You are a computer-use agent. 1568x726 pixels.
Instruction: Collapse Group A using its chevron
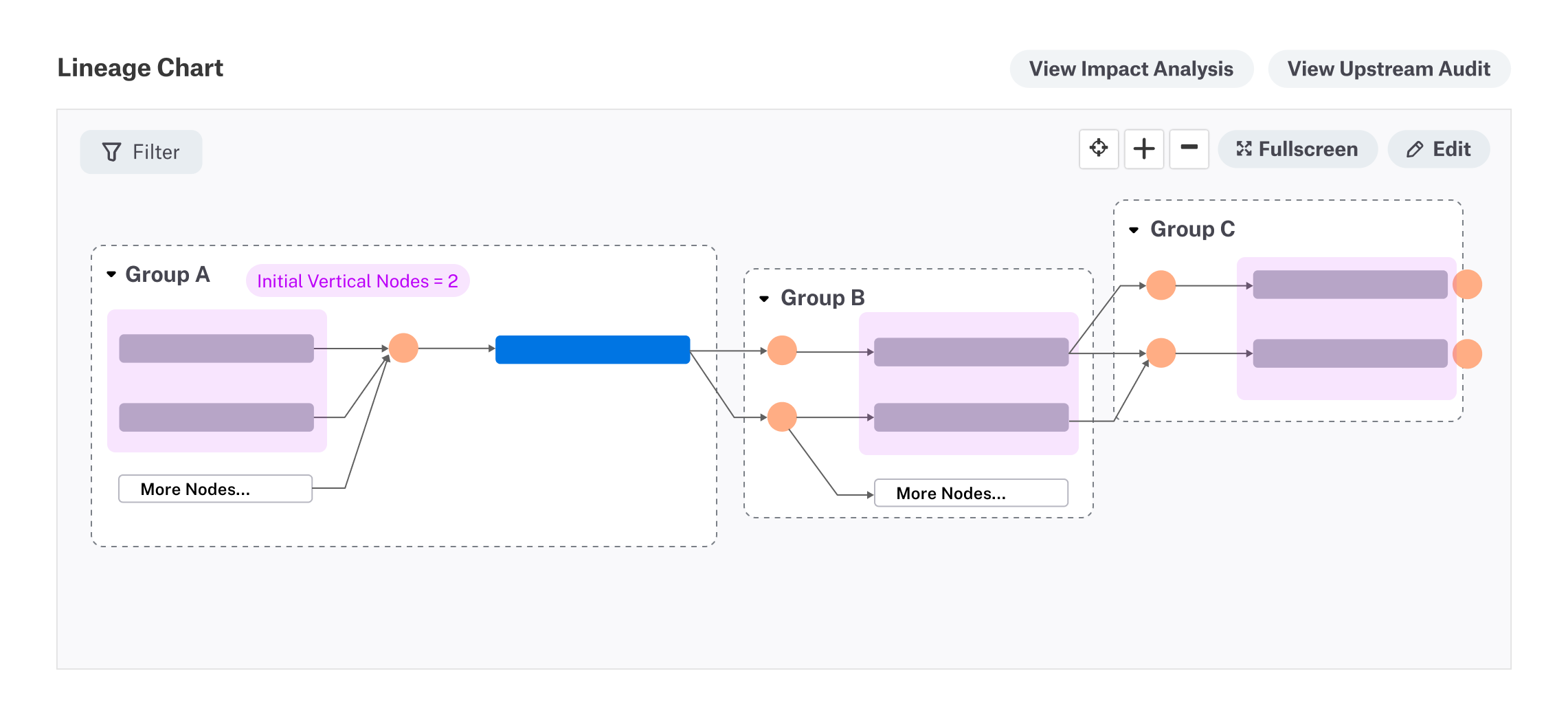coord(112,274)
